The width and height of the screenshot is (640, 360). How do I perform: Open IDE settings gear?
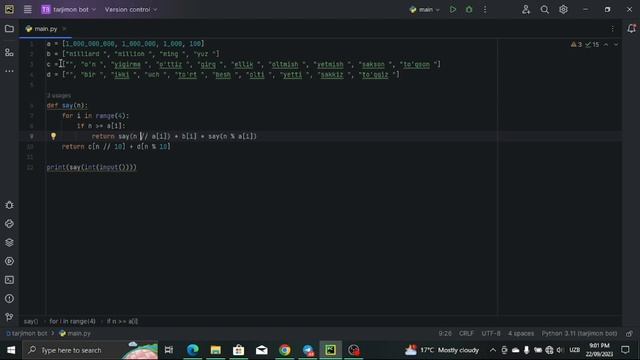563,9
